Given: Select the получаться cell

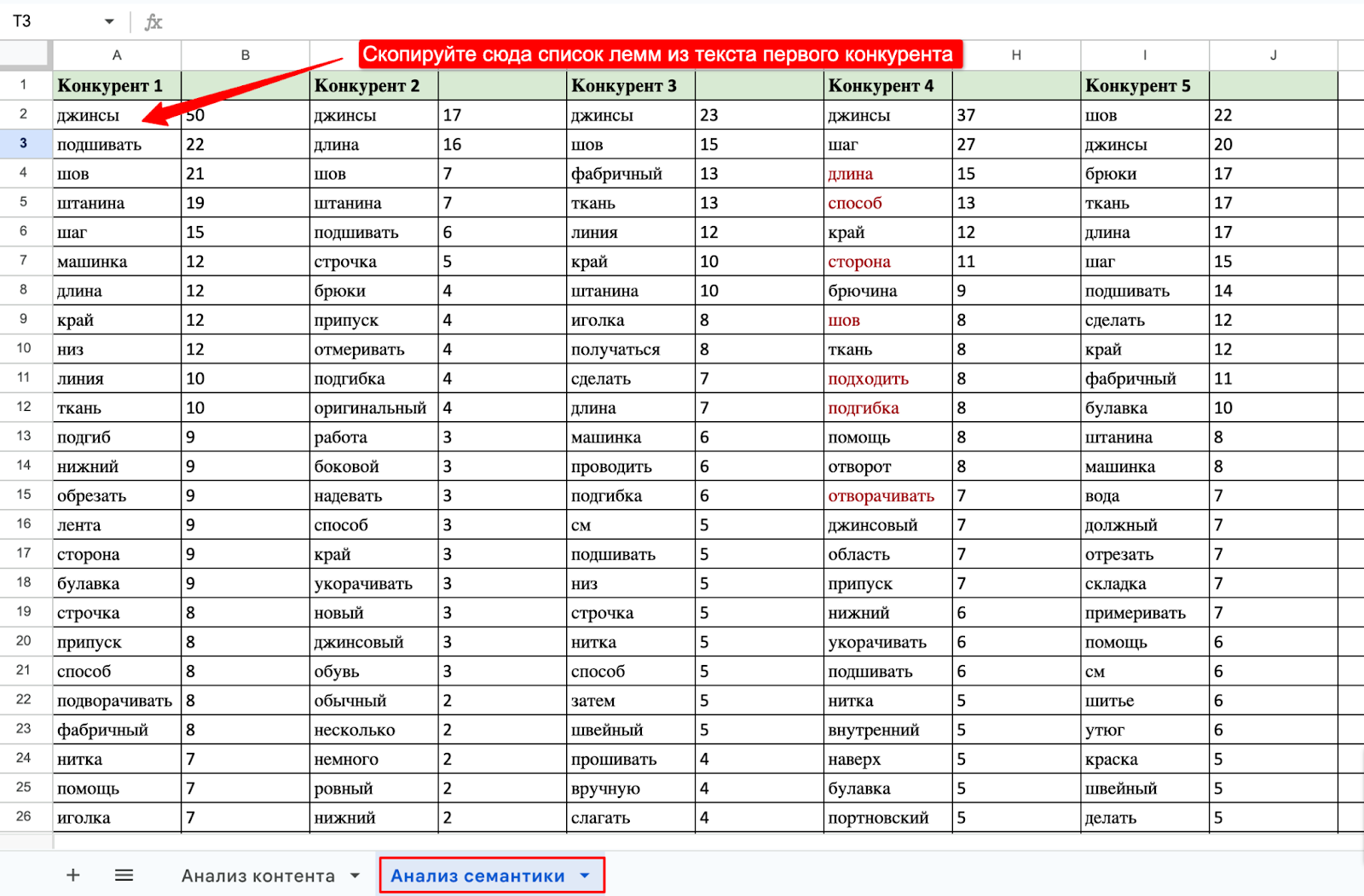Looking at the screenshot, I should coord(632,349).
